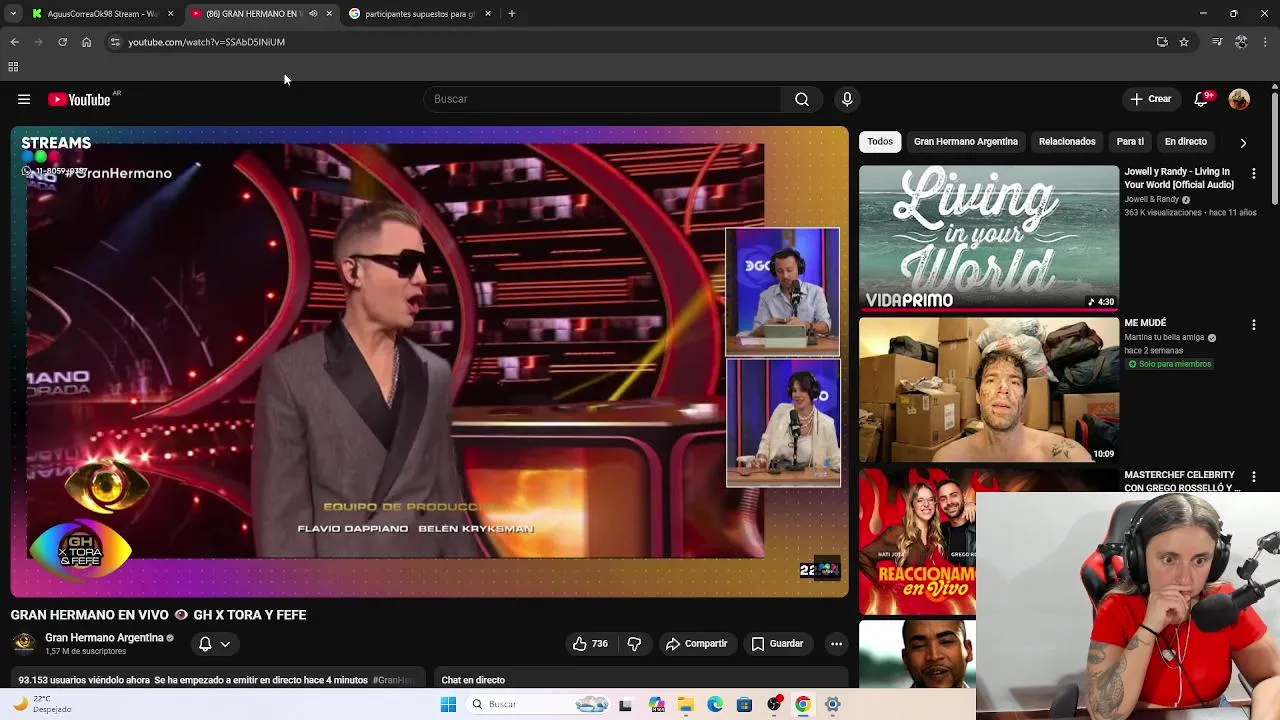Go to the YouTube home logo
Viewport: 1280px width, 720px height.
pos(79,99)
